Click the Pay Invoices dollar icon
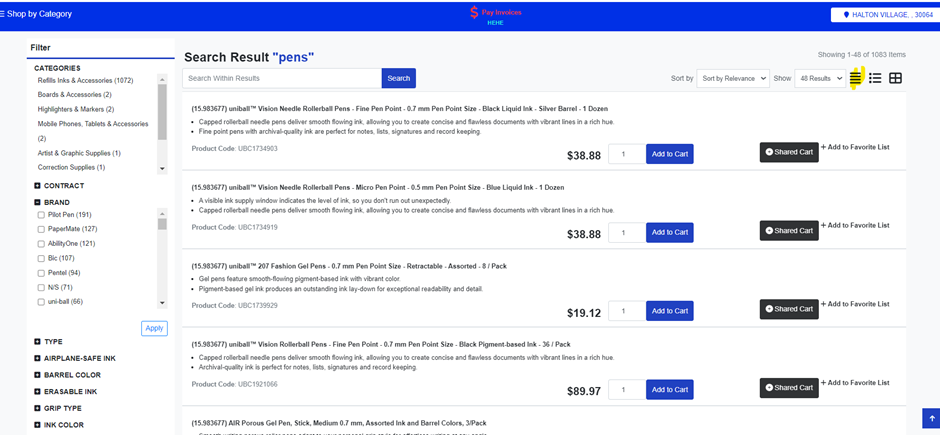The height and width of the screenshot is (435, 940). click(474, 13)
